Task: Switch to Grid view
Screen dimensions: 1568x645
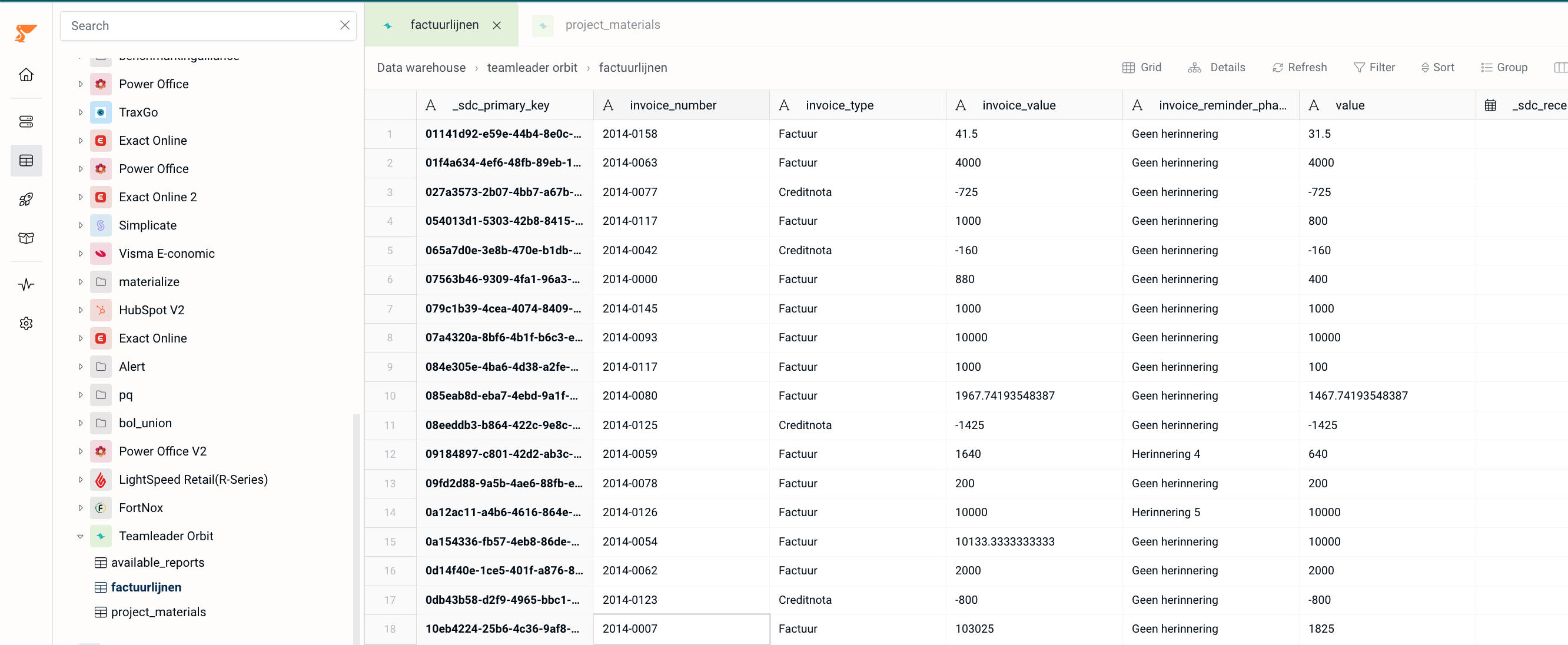Action: tap(1142, 68)
